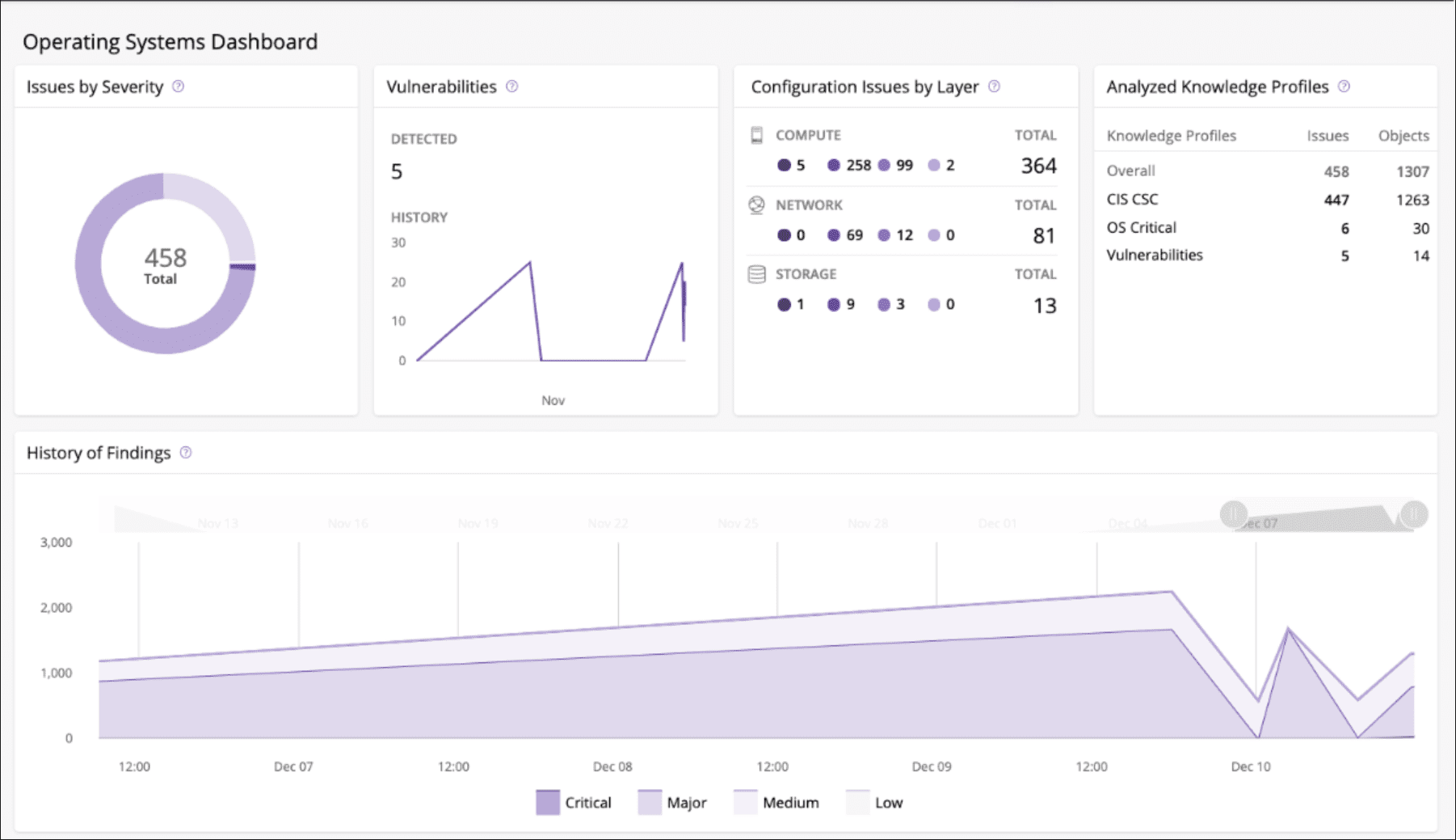Click the 458 Total donut center

(x=165, y=264)
